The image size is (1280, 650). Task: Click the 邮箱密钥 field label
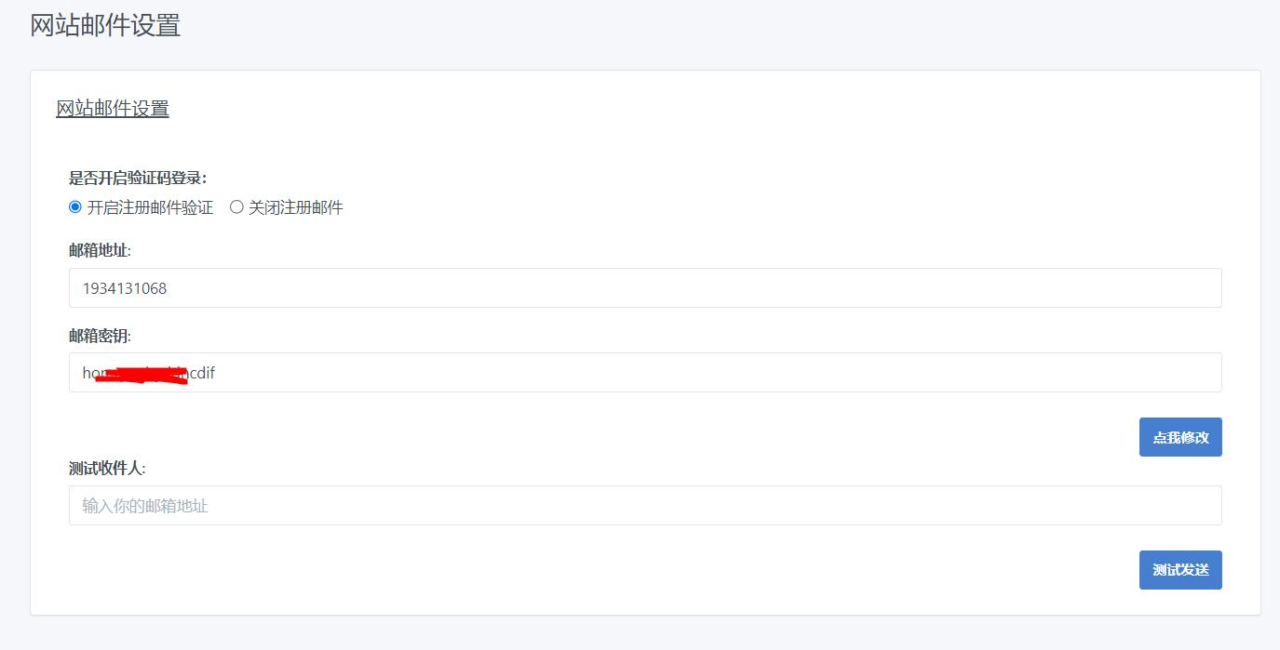coord(99,336)
